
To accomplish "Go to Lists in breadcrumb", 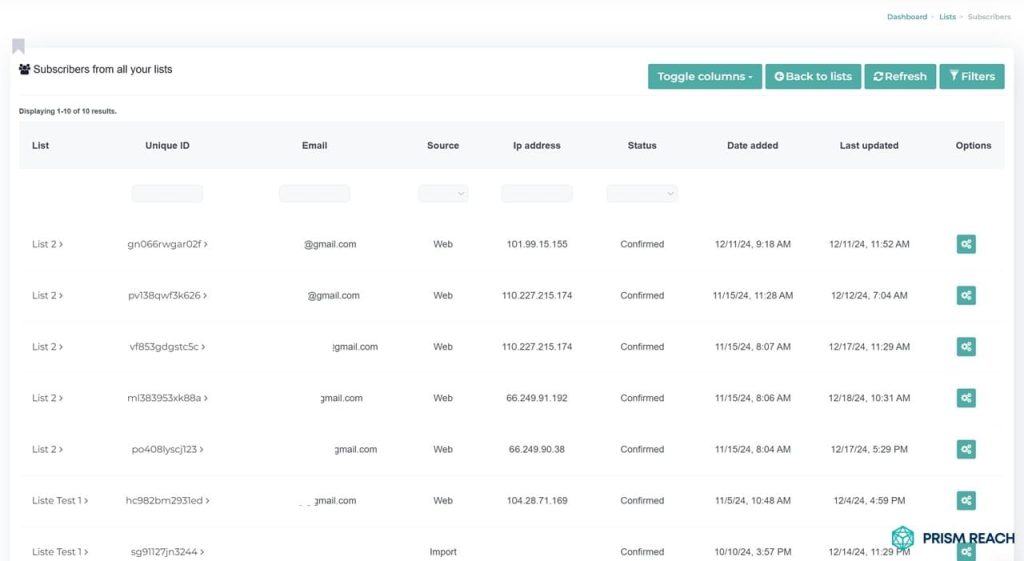I will point(947,17).
